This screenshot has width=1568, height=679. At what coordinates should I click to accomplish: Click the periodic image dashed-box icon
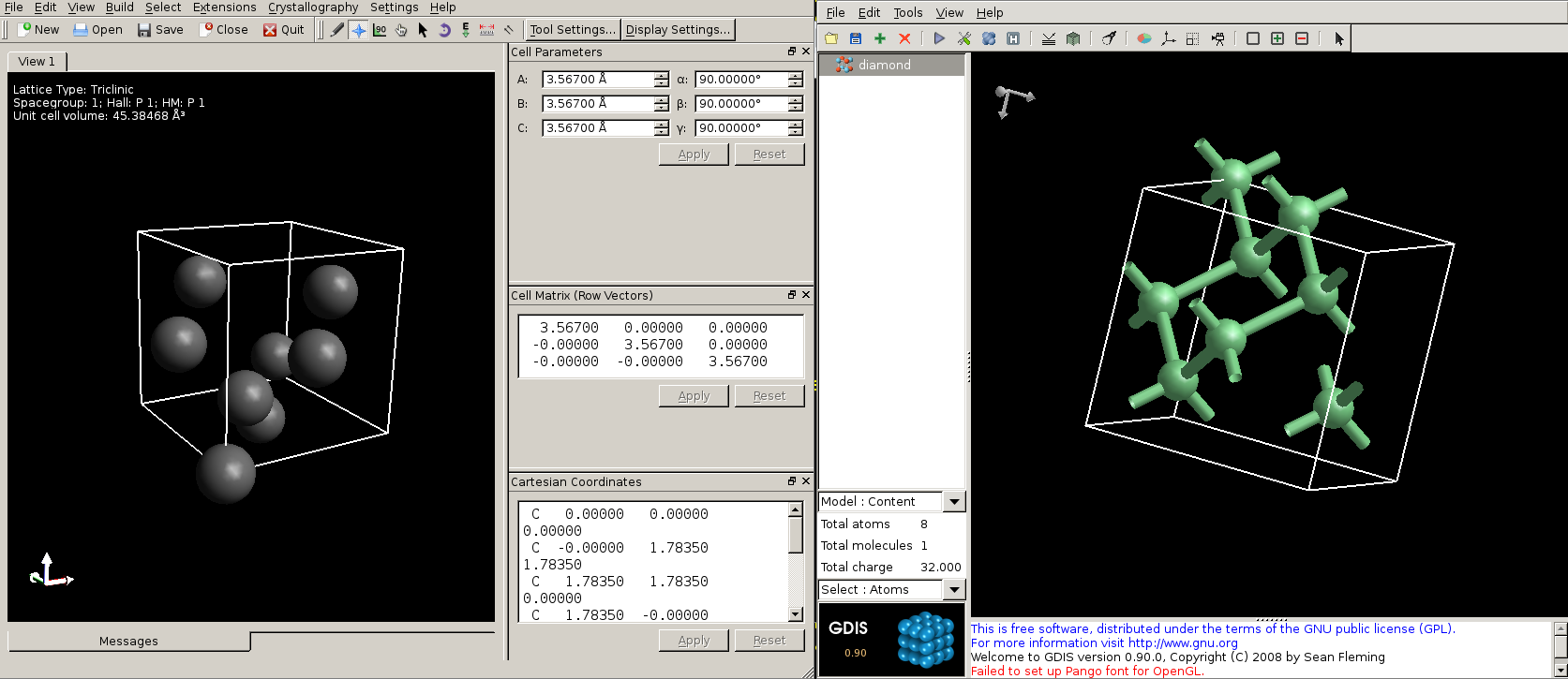1193,38
